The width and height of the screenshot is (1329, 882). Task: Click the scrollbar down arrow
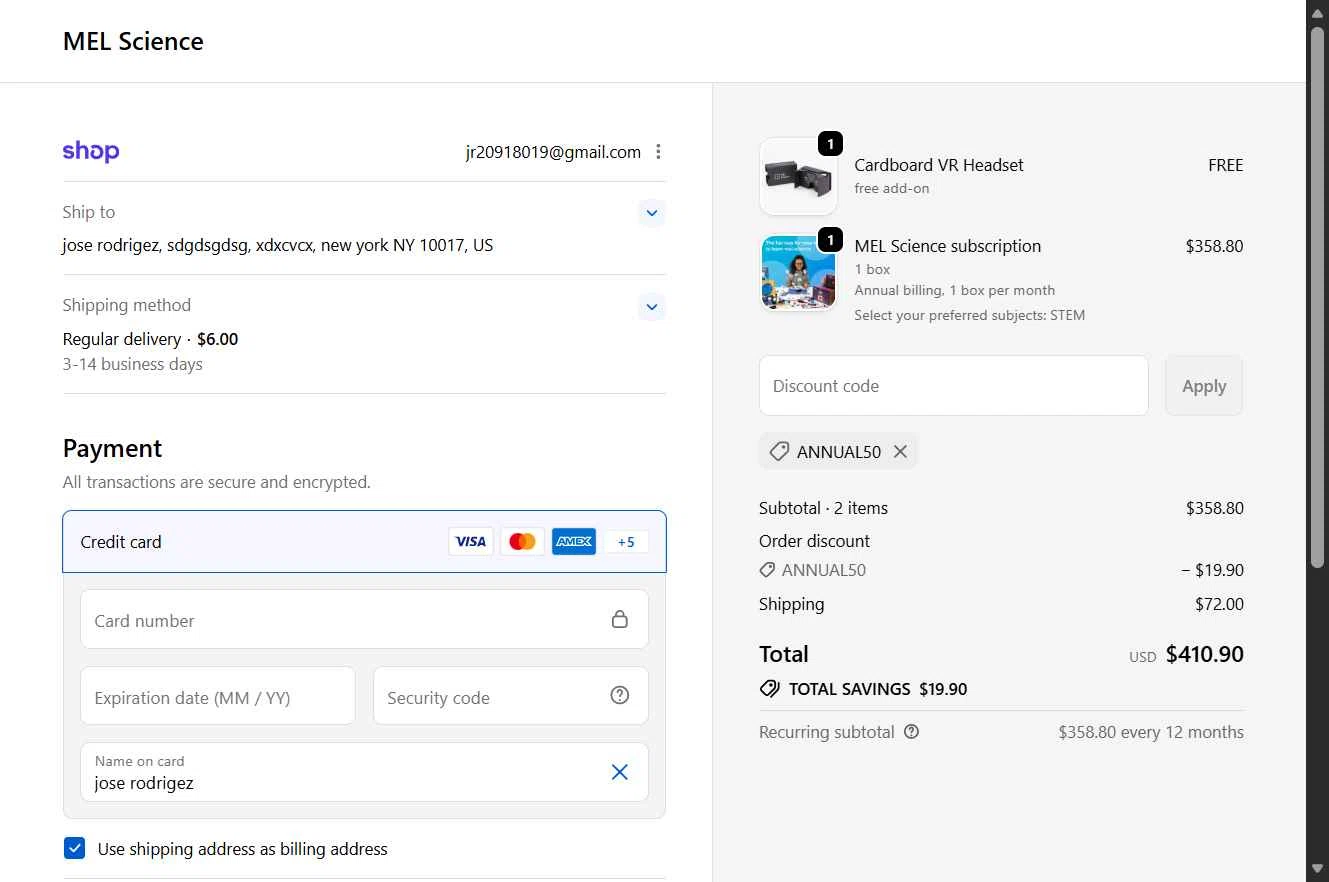coord(1318,869)
